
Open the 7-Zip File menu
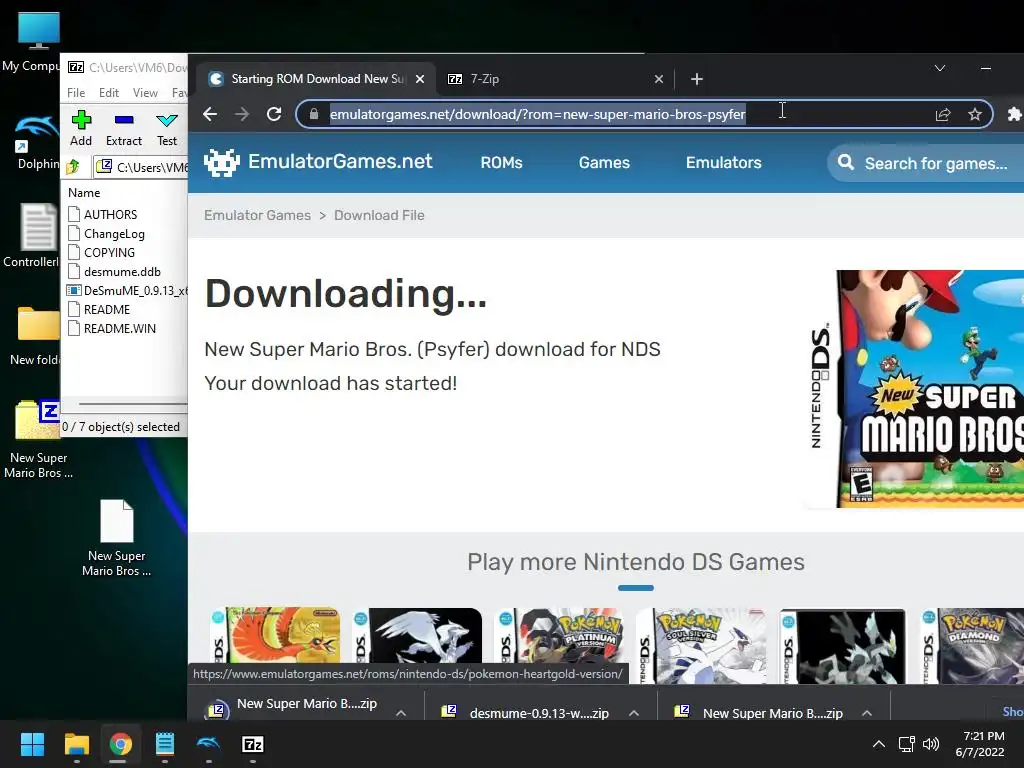pos(76,93)
